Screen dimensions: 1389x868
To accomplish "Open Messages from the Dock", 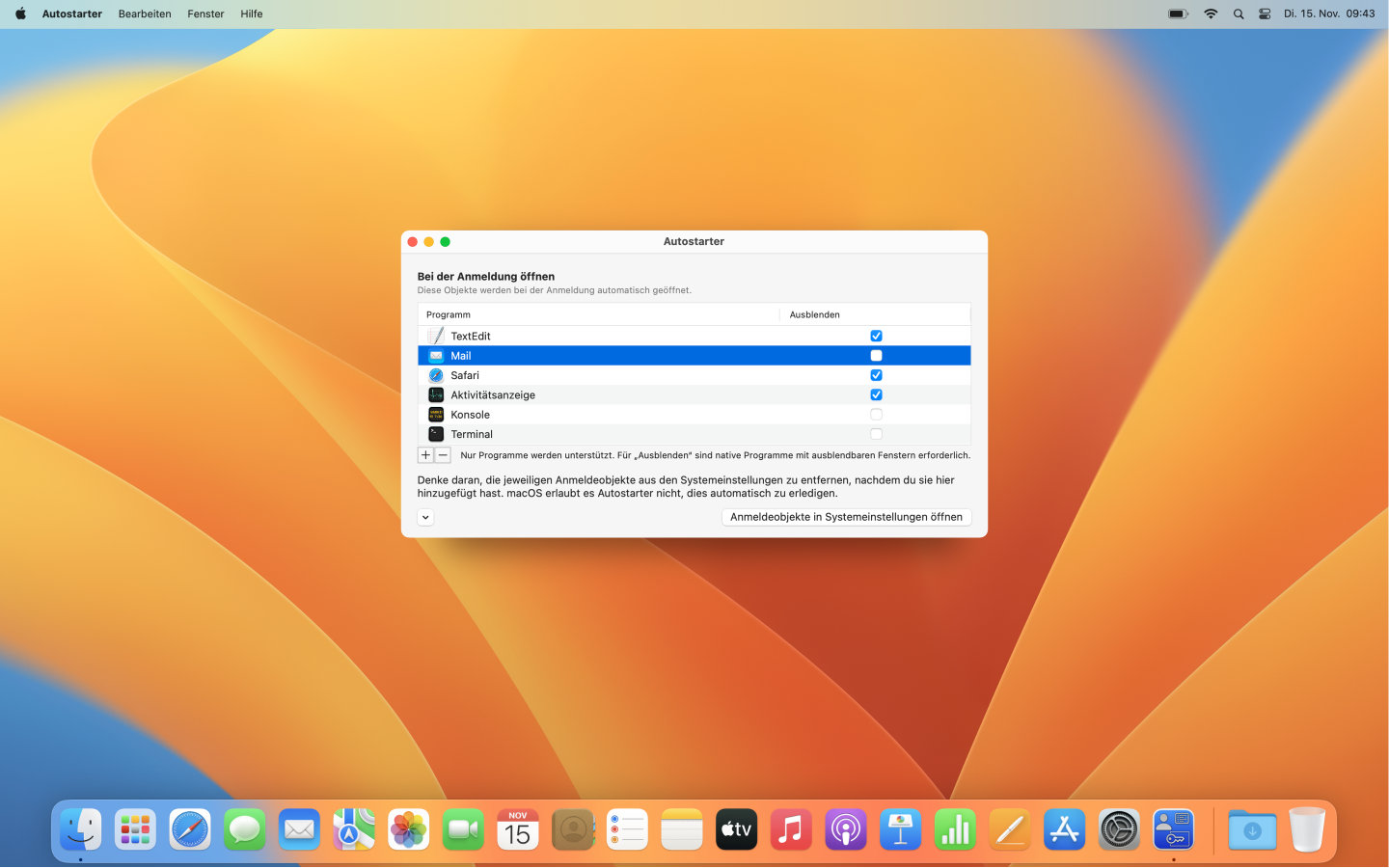I will click(x=245, y=829).
